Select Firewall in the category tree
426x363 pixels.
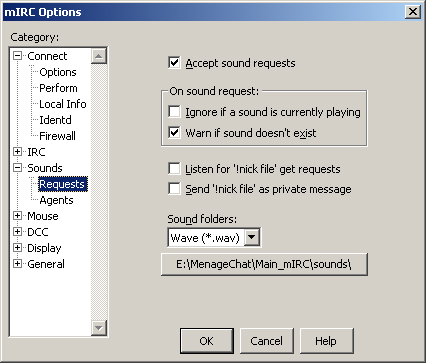(x=57, y=136)
